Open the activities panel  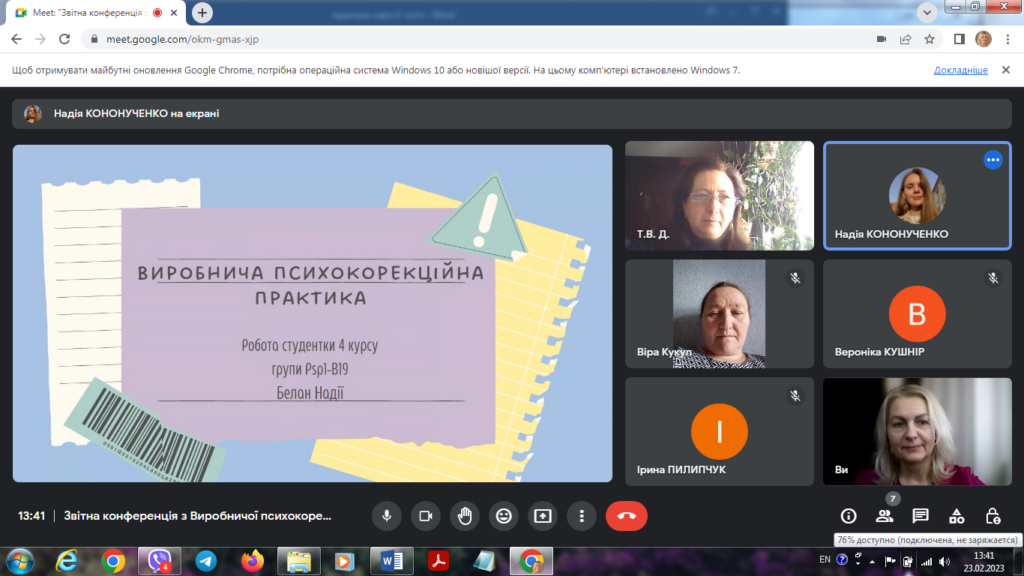(956, 516)
